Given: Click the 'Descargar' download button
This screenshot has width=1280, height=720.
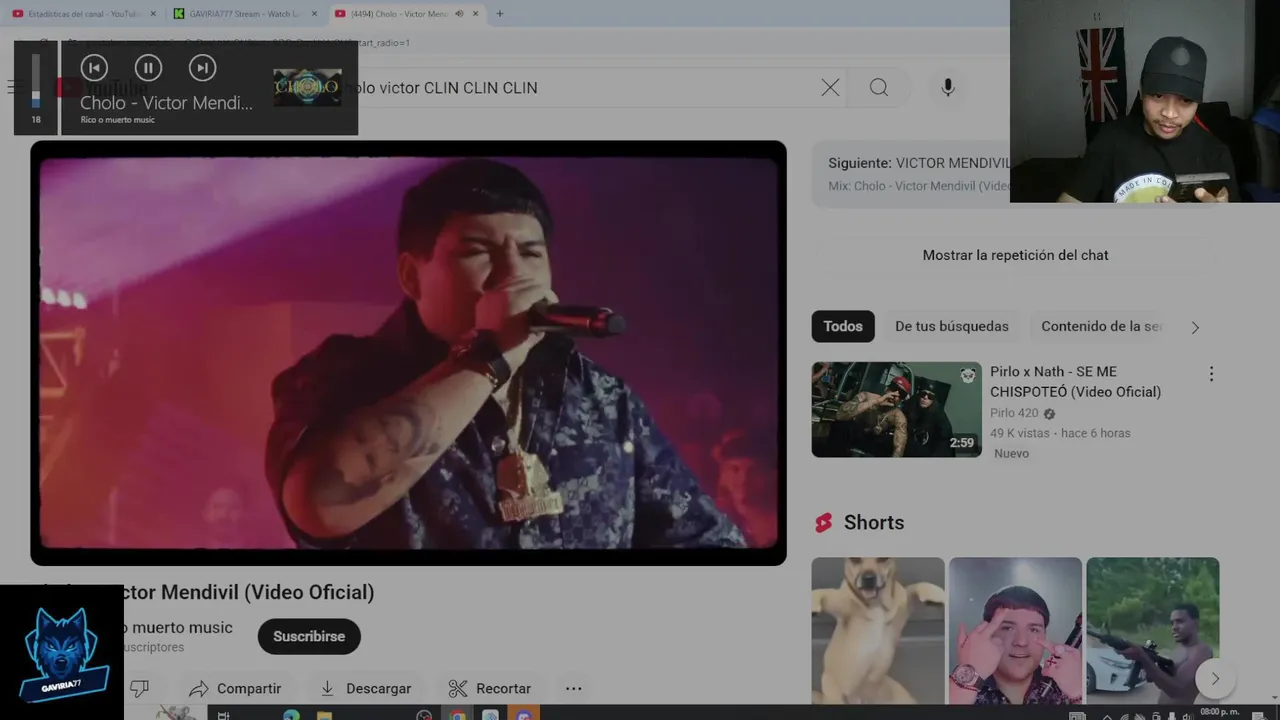Looking at the screenshot, I should (x=365, y=688).
